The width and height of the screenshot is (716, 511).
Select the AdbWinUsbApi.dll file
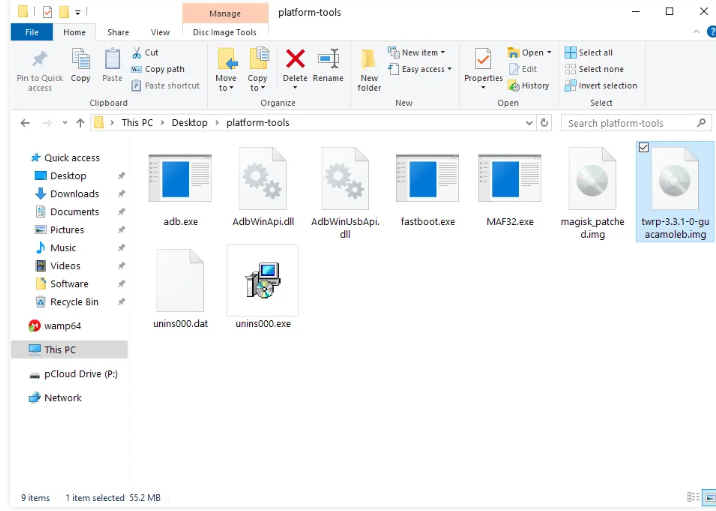345,193
